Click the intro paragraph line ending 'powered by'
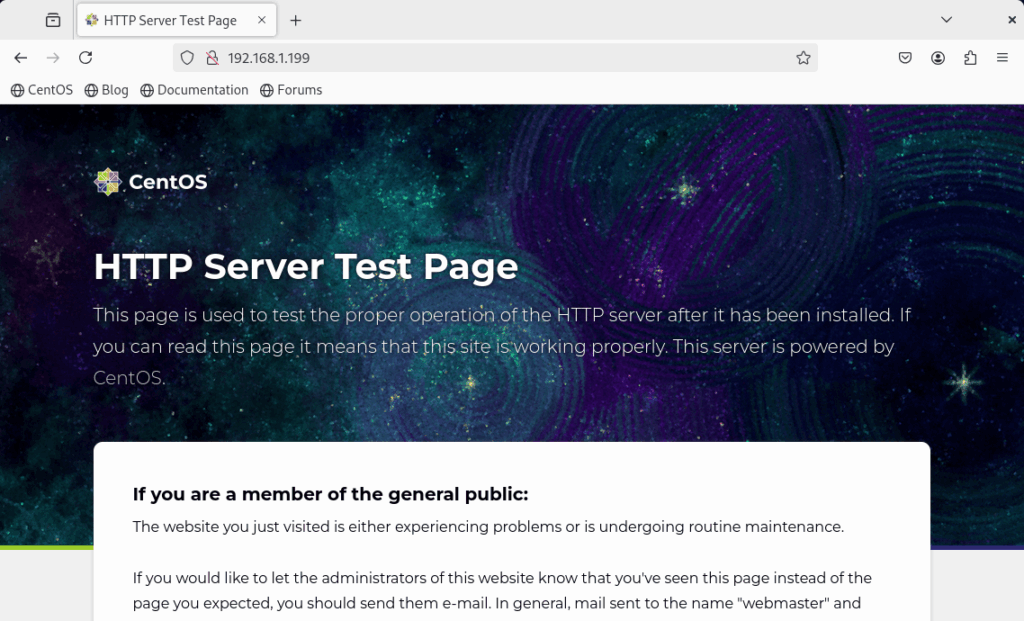Screen dimensions: 1024x621 click(x=493, y=346)
